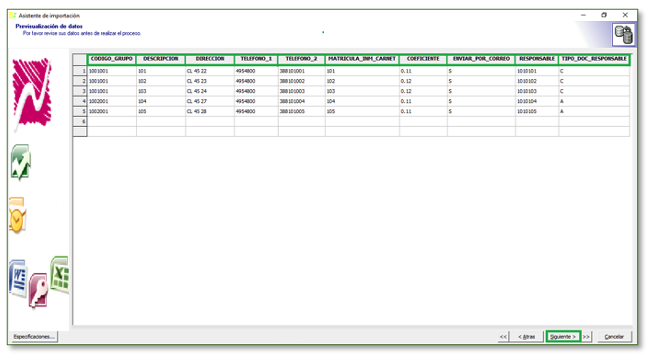Click the pink graph logo in sidebar
The height and width of the screenshot is (360, 649).
[32, 93]
